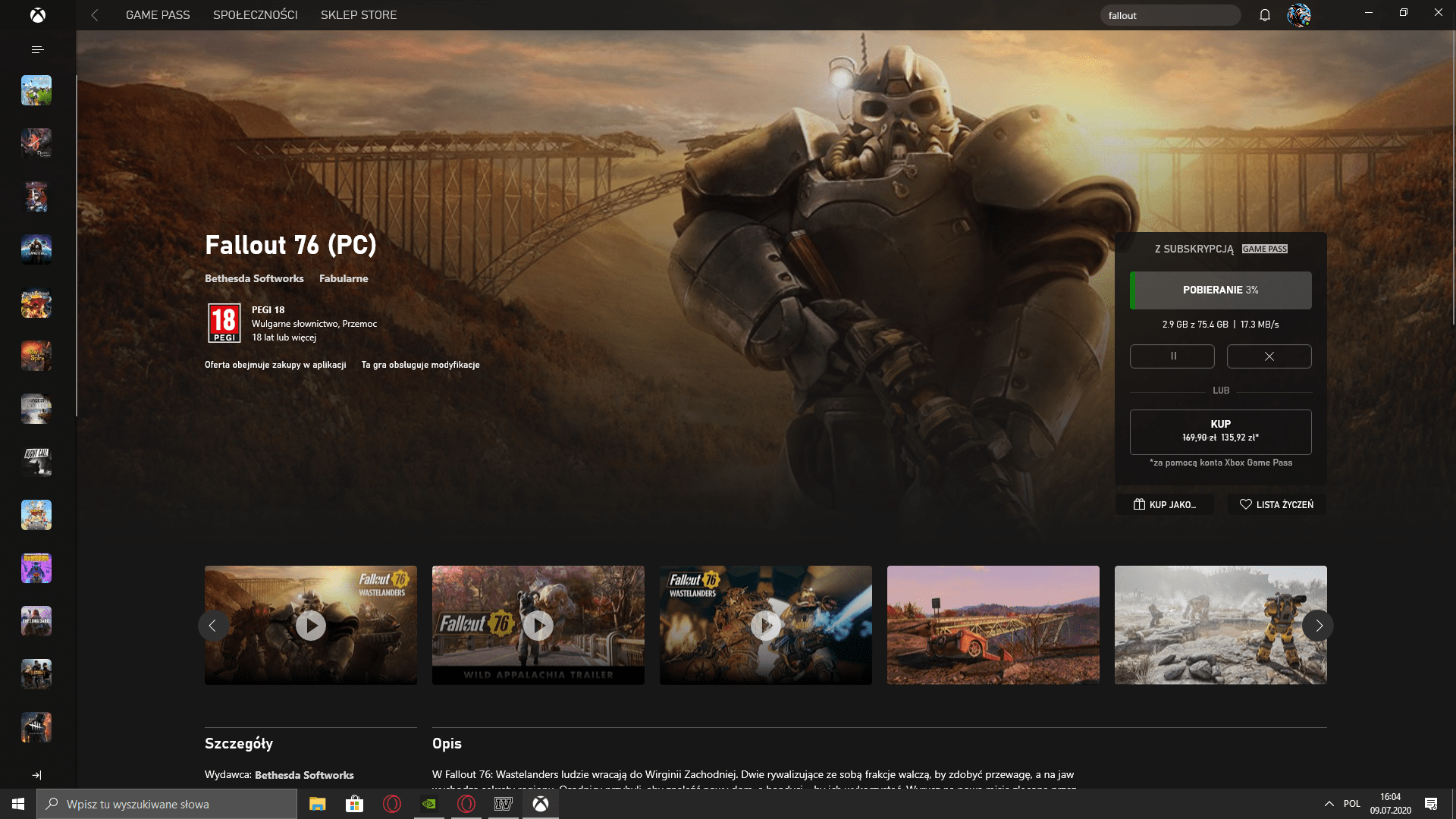Open the Game Pass tab
1456x819 pixels.
158,15
